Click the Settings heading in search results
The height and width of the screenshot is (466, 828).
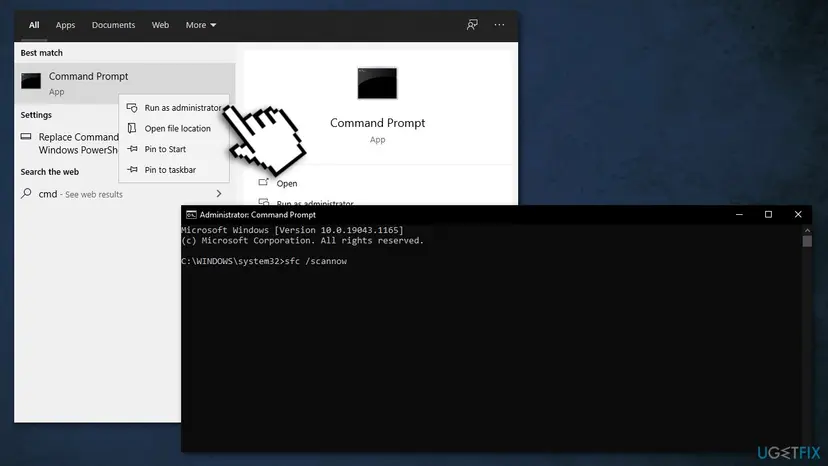pos(36,115)
